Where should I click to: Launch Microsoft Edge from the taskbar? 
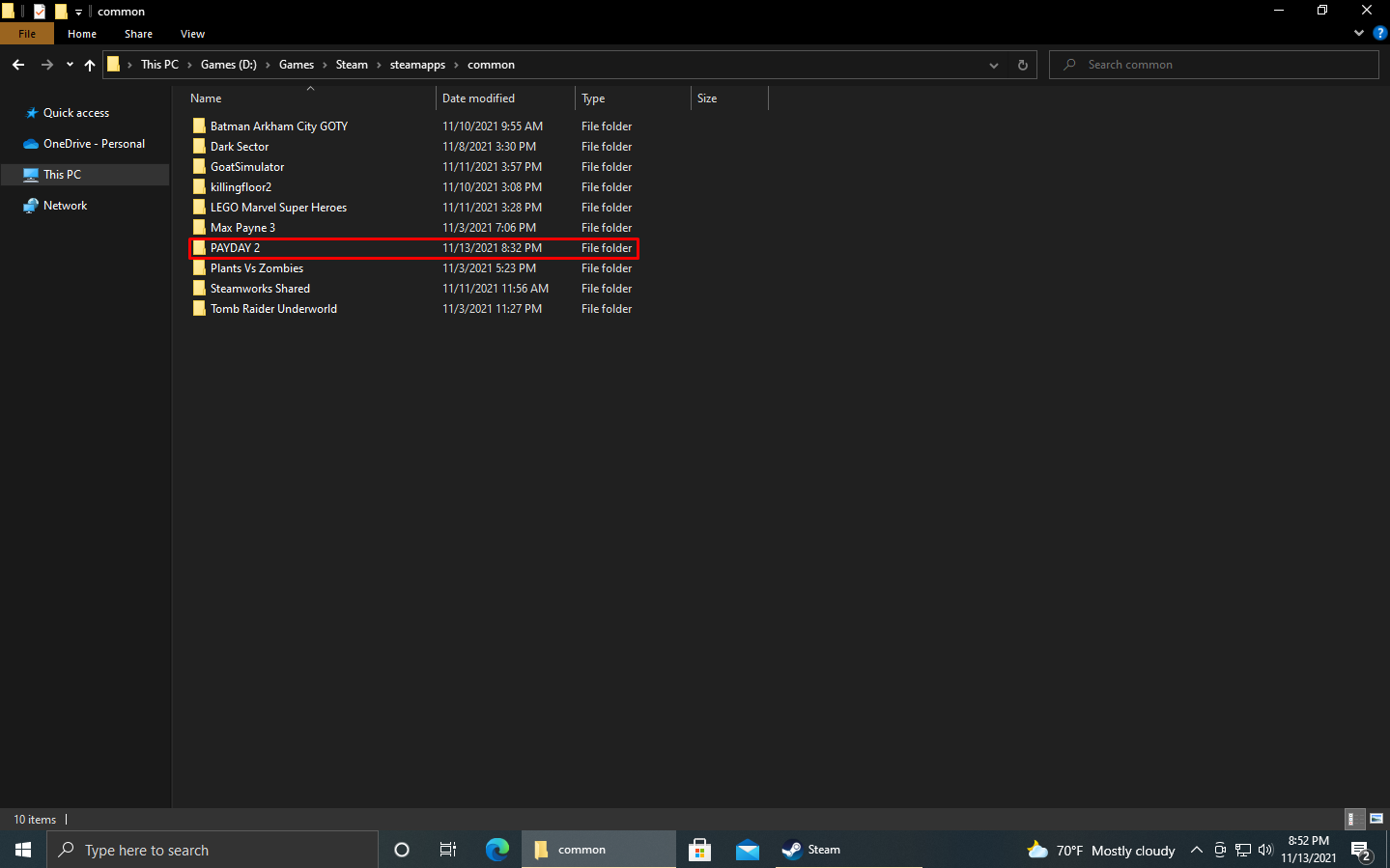(x=497, y=850)
